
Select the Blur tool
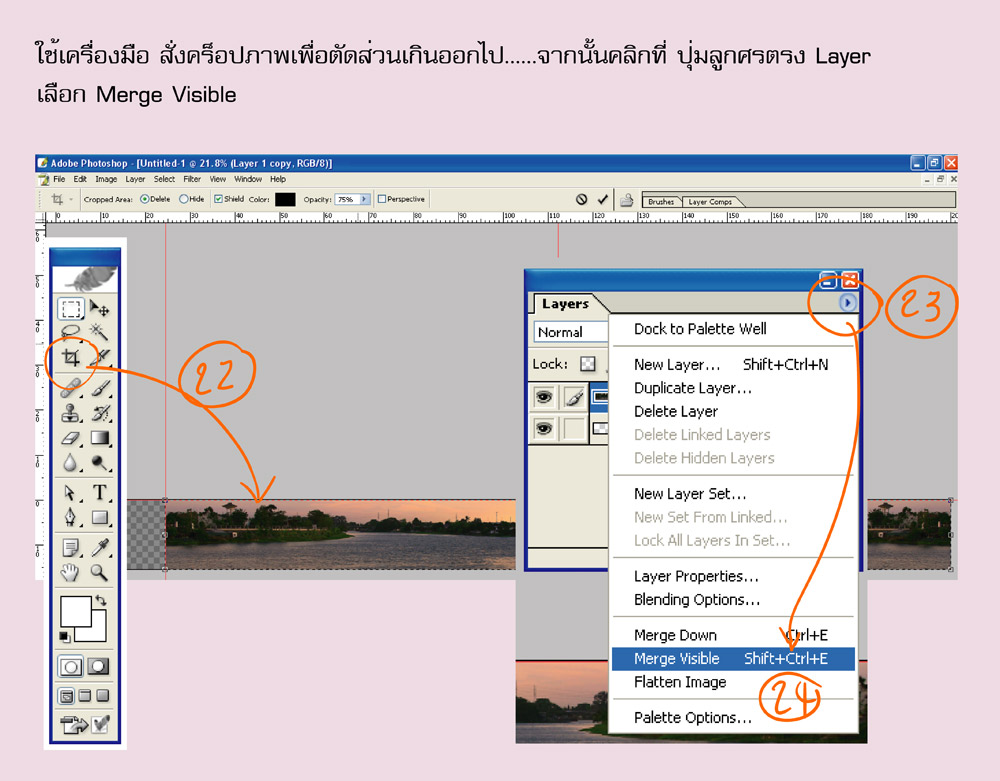click(x=71, y=462)
